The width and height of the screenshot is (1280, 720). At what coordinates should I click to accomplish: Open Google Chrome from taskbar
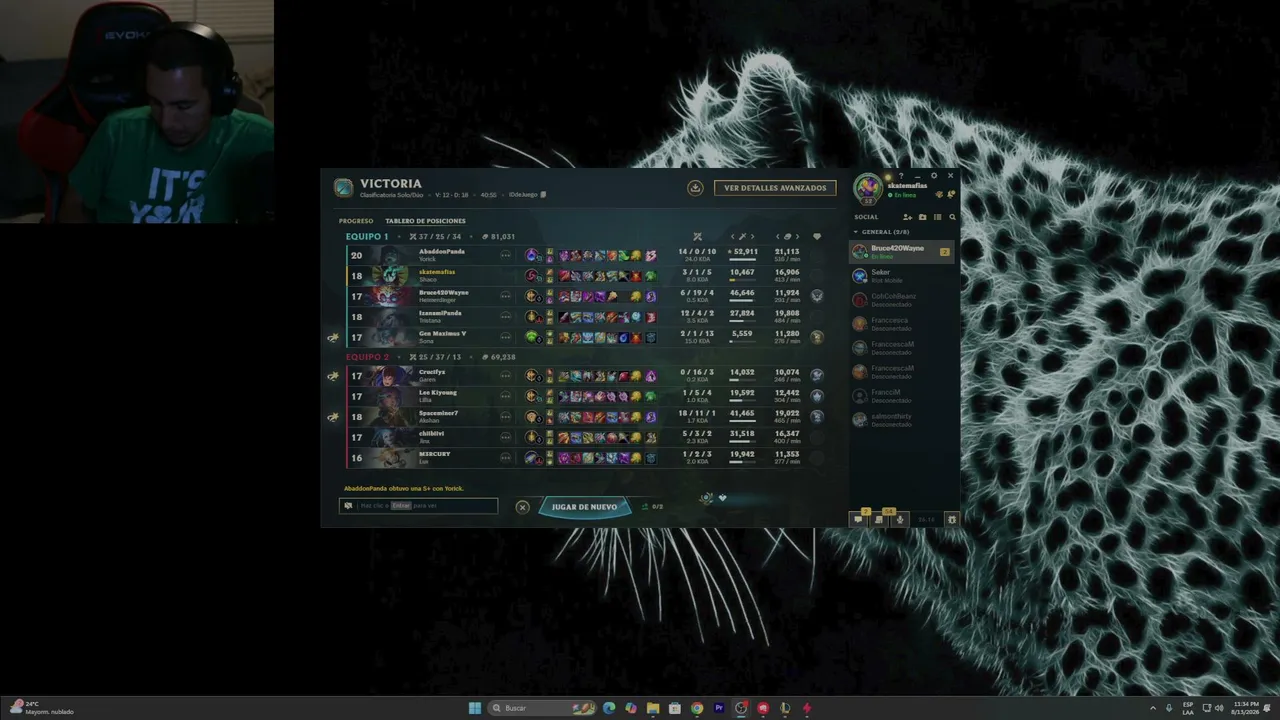(697, 708)
